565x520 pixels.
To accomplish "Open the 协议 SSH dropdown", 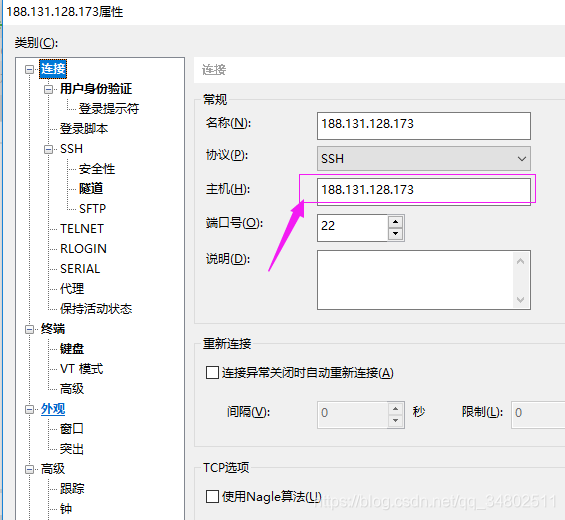I will (x=424, y=159).
